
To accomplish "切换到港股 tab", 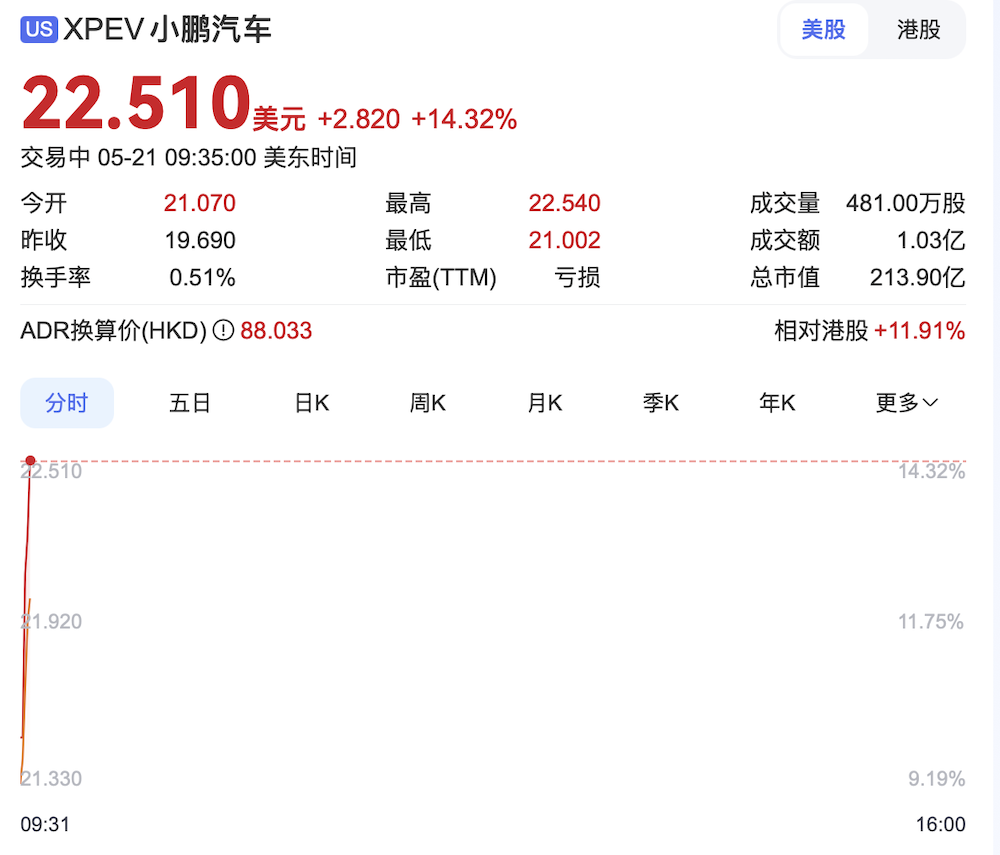I will tap(917, 30).
